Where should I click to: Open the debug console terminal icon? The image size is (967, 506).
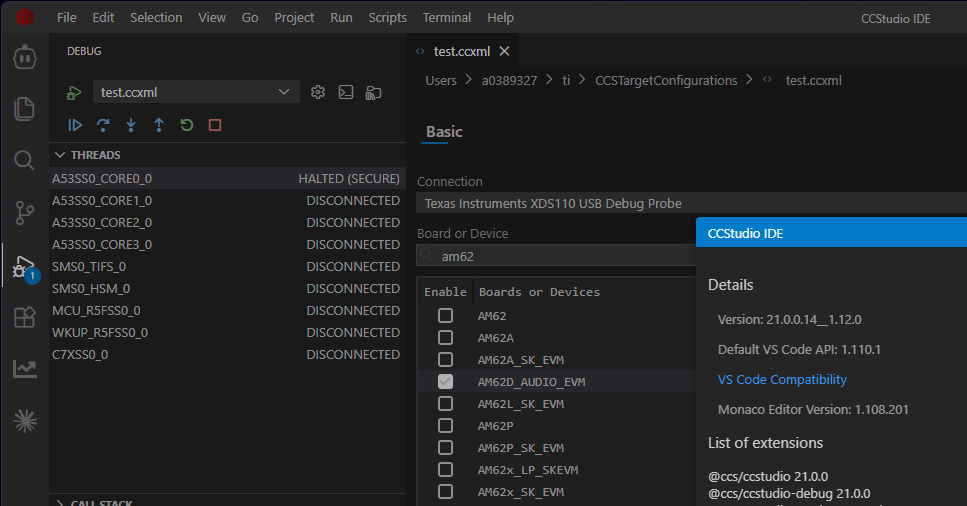pyautogui.click(x=345, y=92)
